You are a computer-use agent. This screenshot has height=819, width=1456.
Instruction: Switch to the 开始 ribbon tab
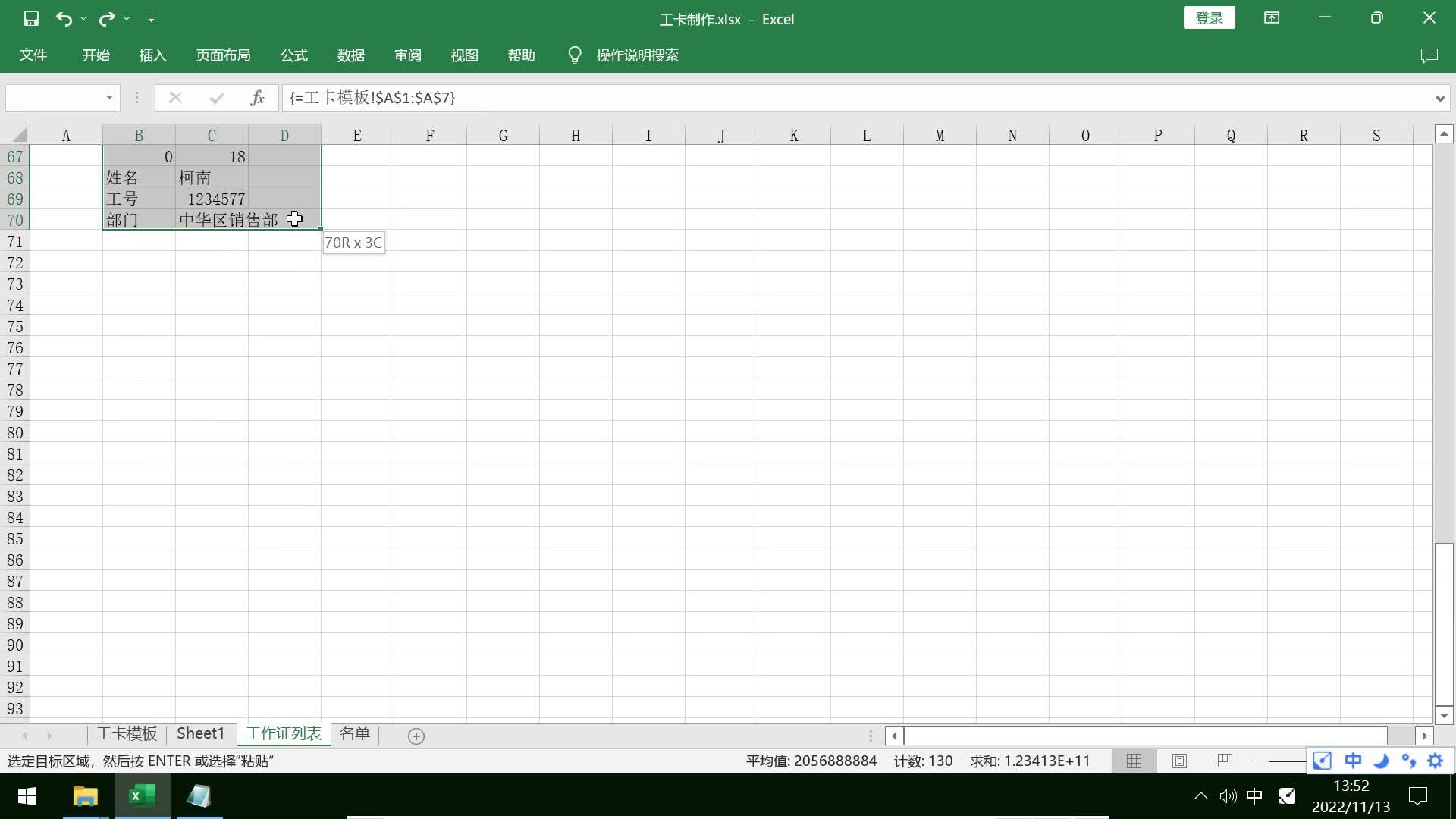[96, 55]
